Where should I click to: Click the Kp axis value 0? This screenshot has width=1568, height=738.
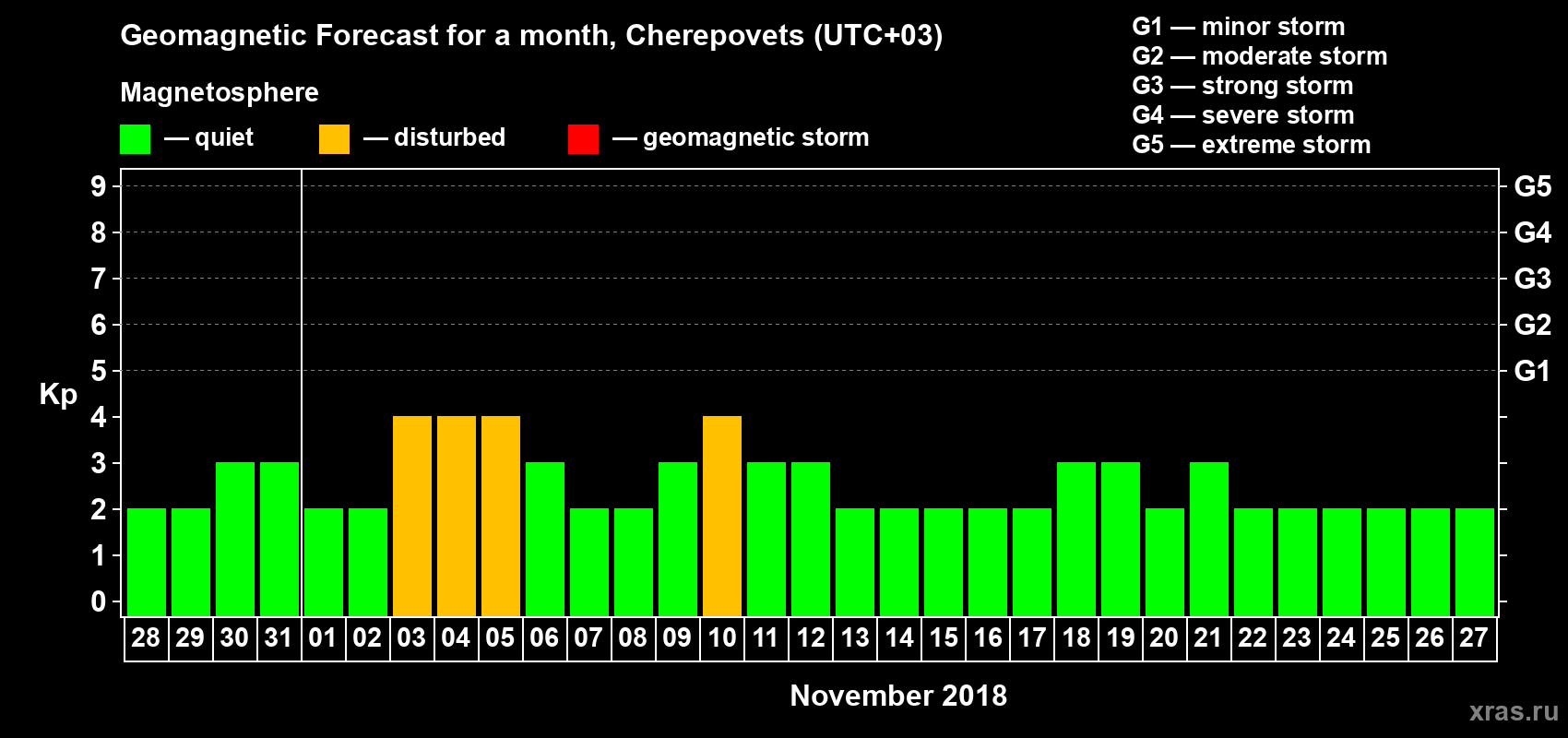(99, 601)
